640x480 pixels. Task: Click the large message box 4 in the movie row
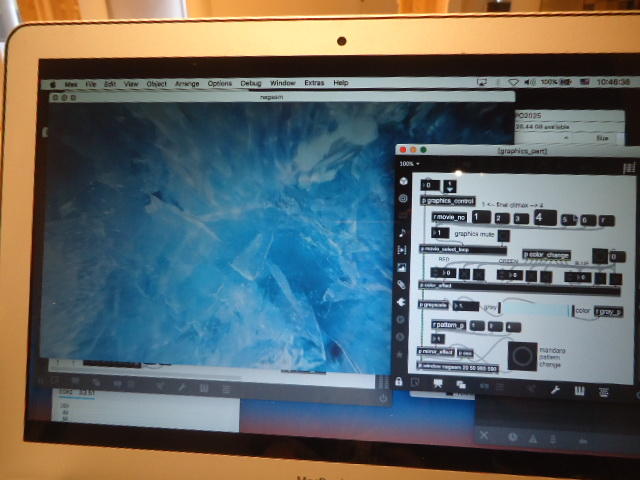(545, 218)
